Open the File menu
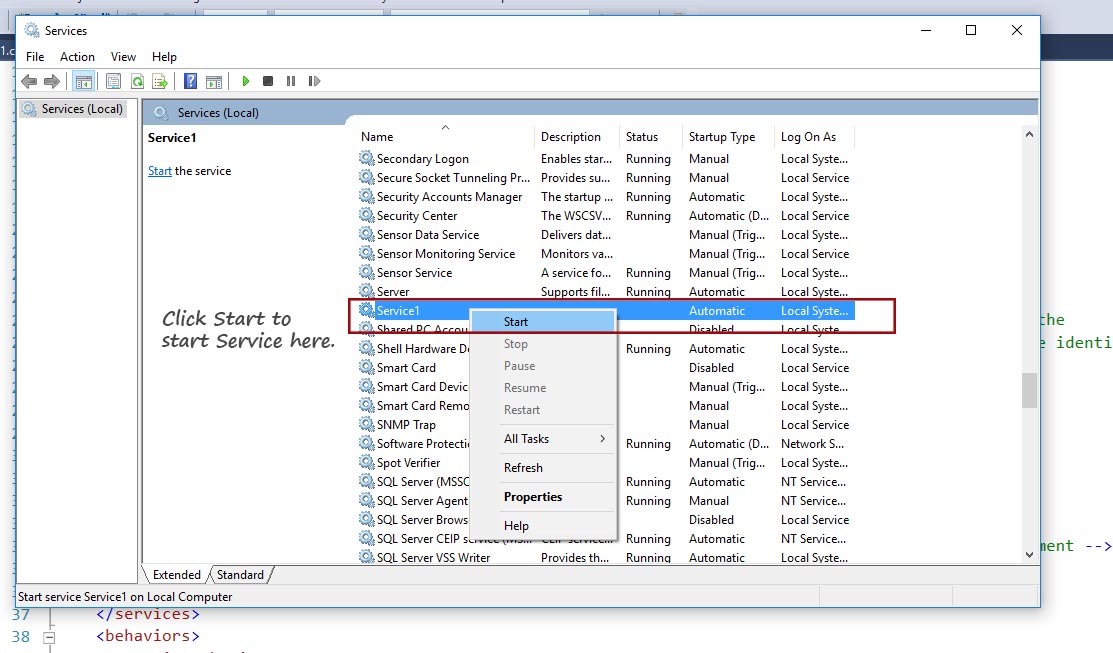The height and width of the screenshot is (653, 1113). pos(35,57)
